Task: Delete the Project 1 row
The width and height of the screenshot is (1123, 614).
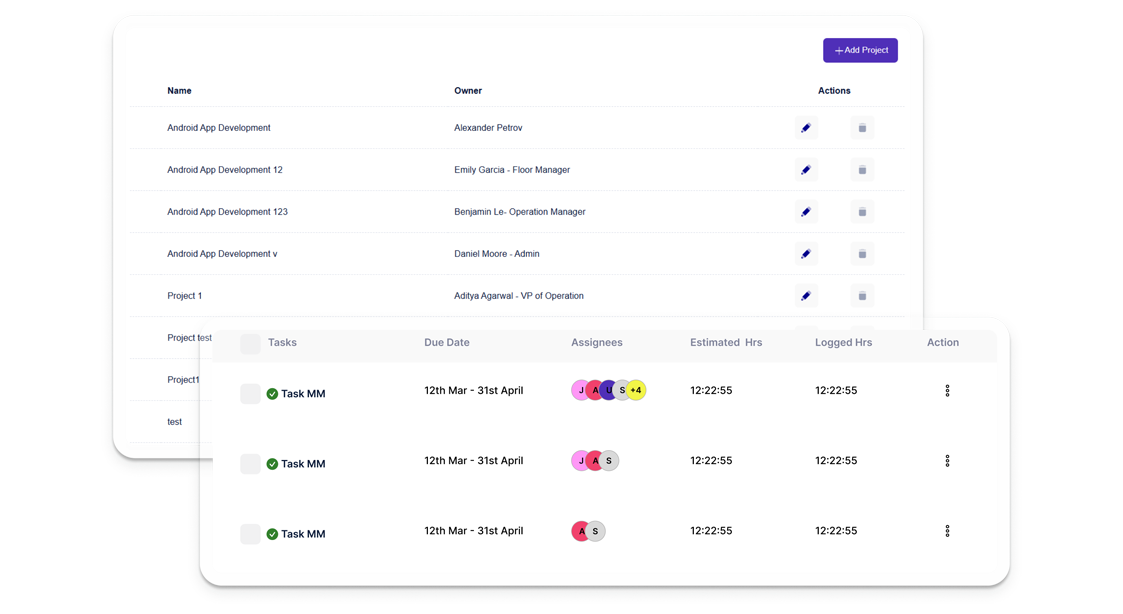Action: [x=862, y=296]
